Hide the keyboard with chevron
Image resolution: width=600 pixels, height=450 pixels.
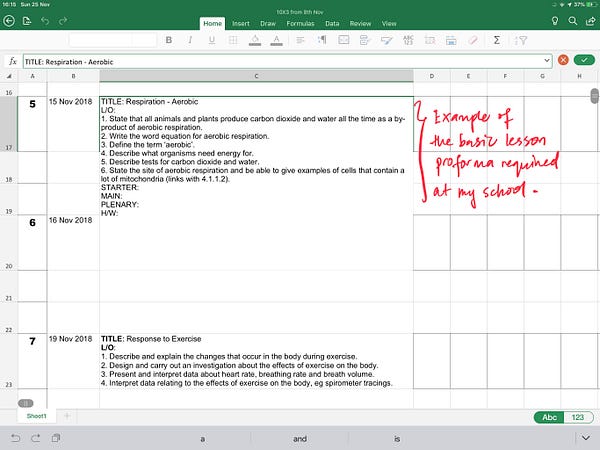tap(586, 438)
